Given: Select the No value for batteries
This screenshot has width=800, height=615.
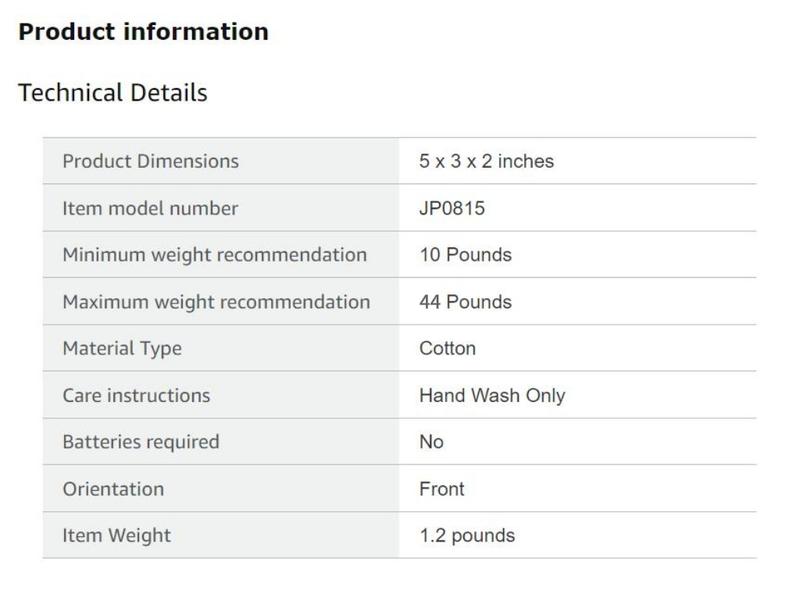Looking at the screenshot, I should click(x=431, y=442).
